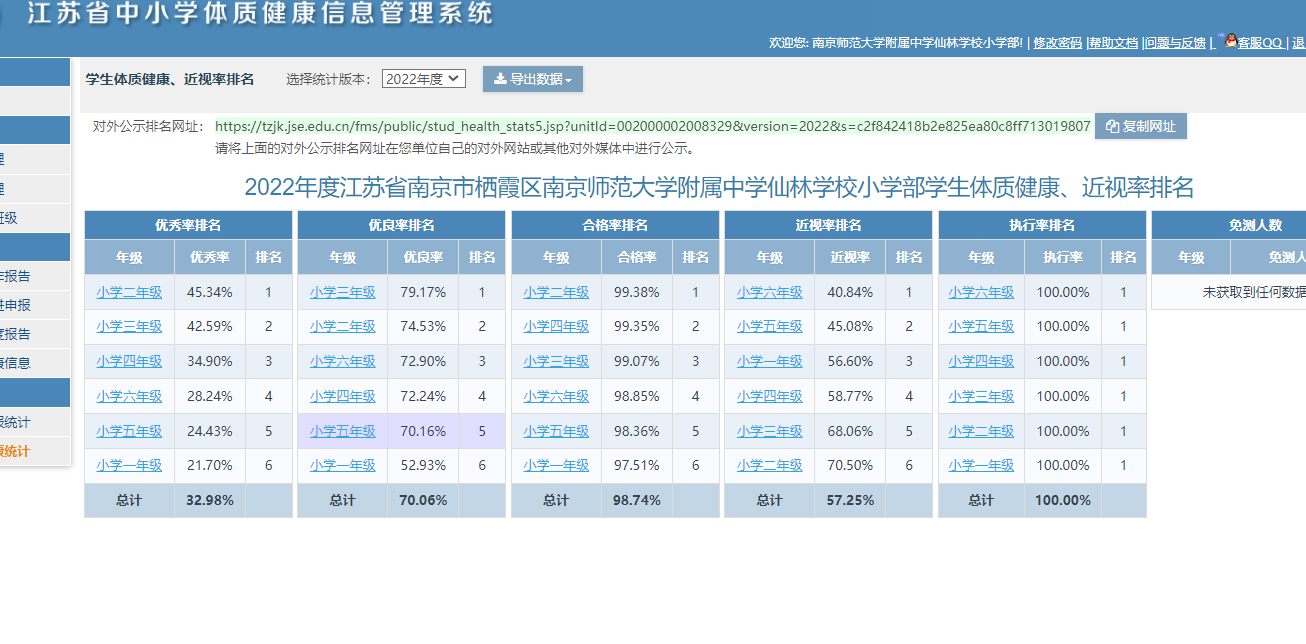Viewport: 1306px width, 644px height.
Task: Select the 70.50% myopia-rate cell
Action: tap(850, 465)
